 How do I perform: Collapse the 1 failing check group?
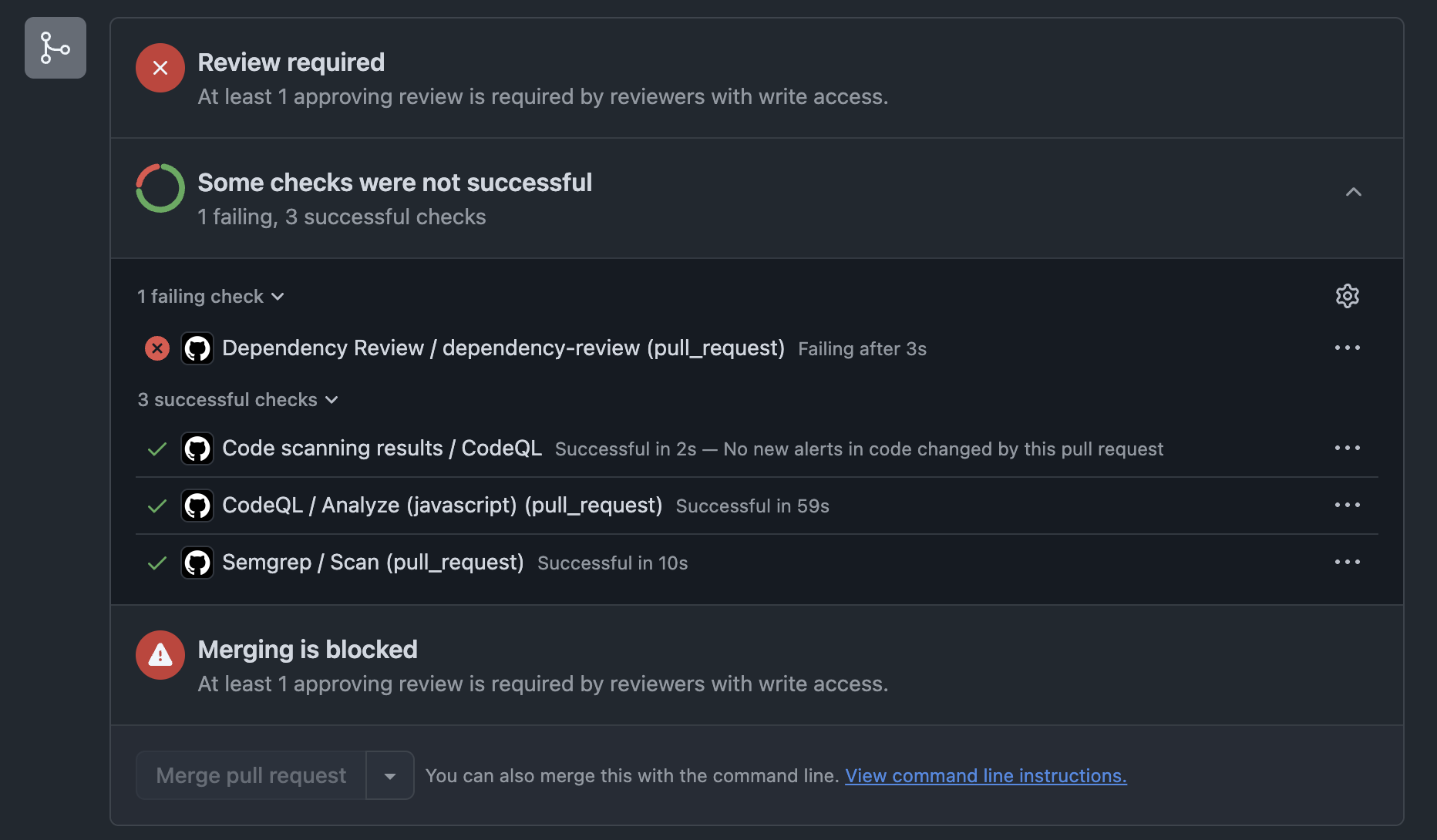[210, 297]
